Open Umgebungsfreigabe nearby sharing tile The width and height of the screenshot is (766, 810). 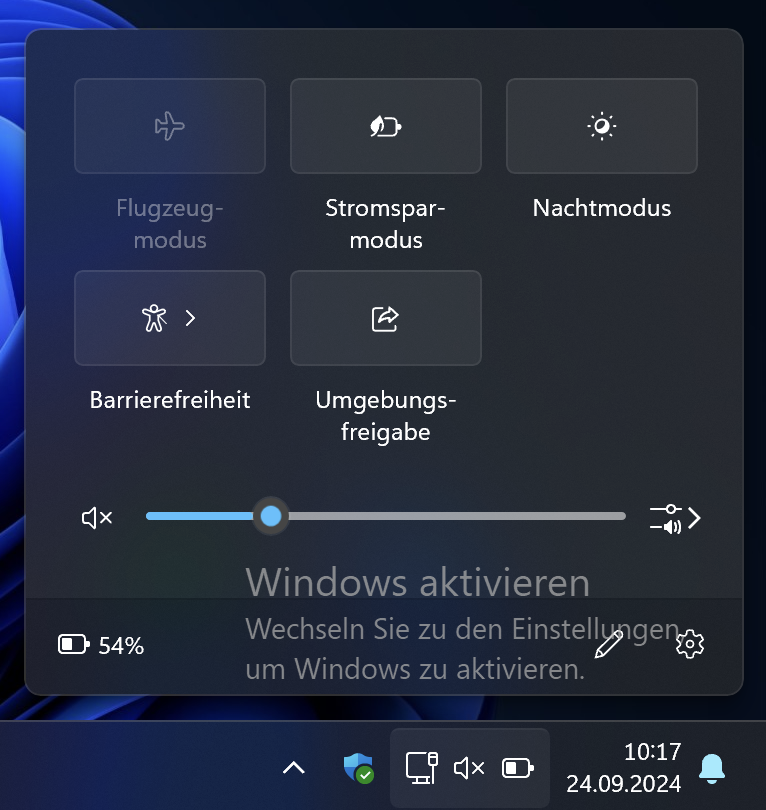pos(386,318)
